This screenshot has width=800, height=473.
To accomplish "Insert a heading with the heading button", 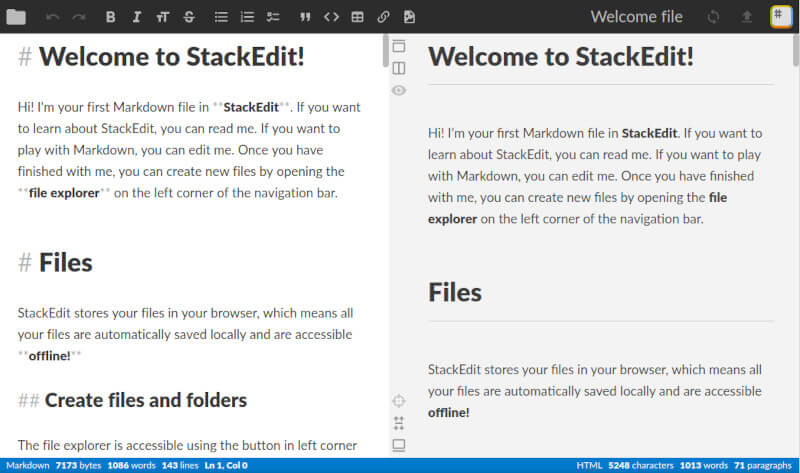I will 162,17.
